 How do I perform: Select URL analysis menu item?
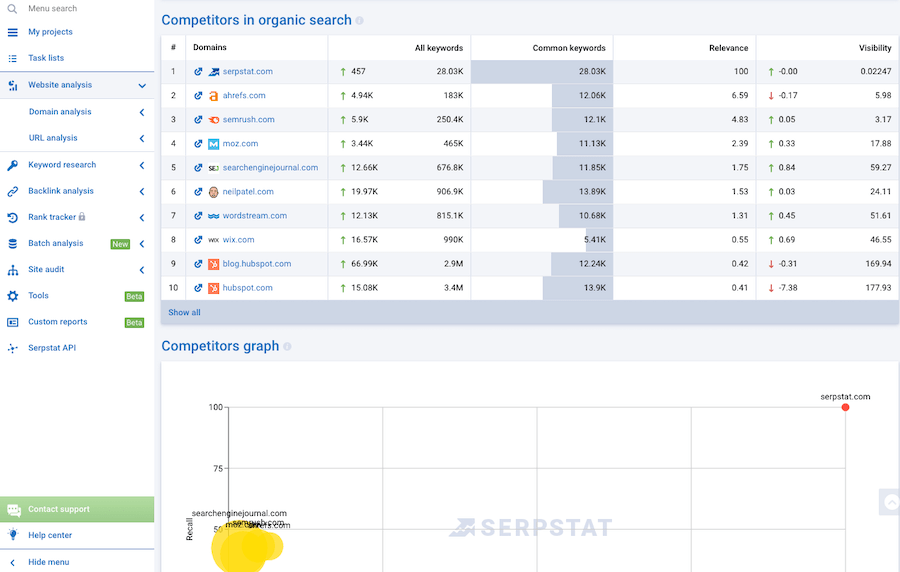tap(53, 138)
